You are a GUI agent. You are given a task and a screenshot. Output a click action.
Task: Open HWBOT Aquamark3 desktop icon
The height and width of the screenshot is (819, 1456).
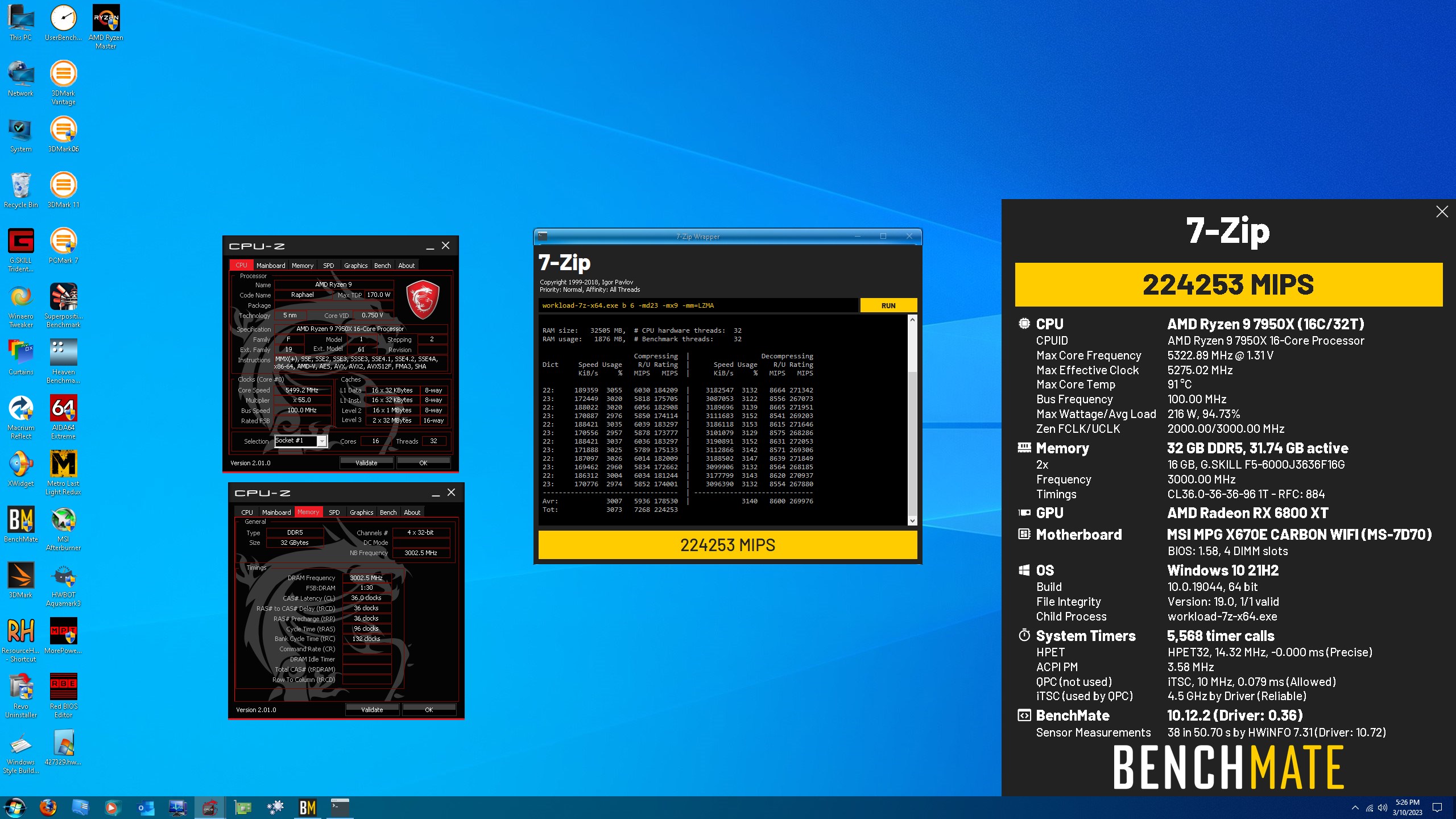(63, 584)
